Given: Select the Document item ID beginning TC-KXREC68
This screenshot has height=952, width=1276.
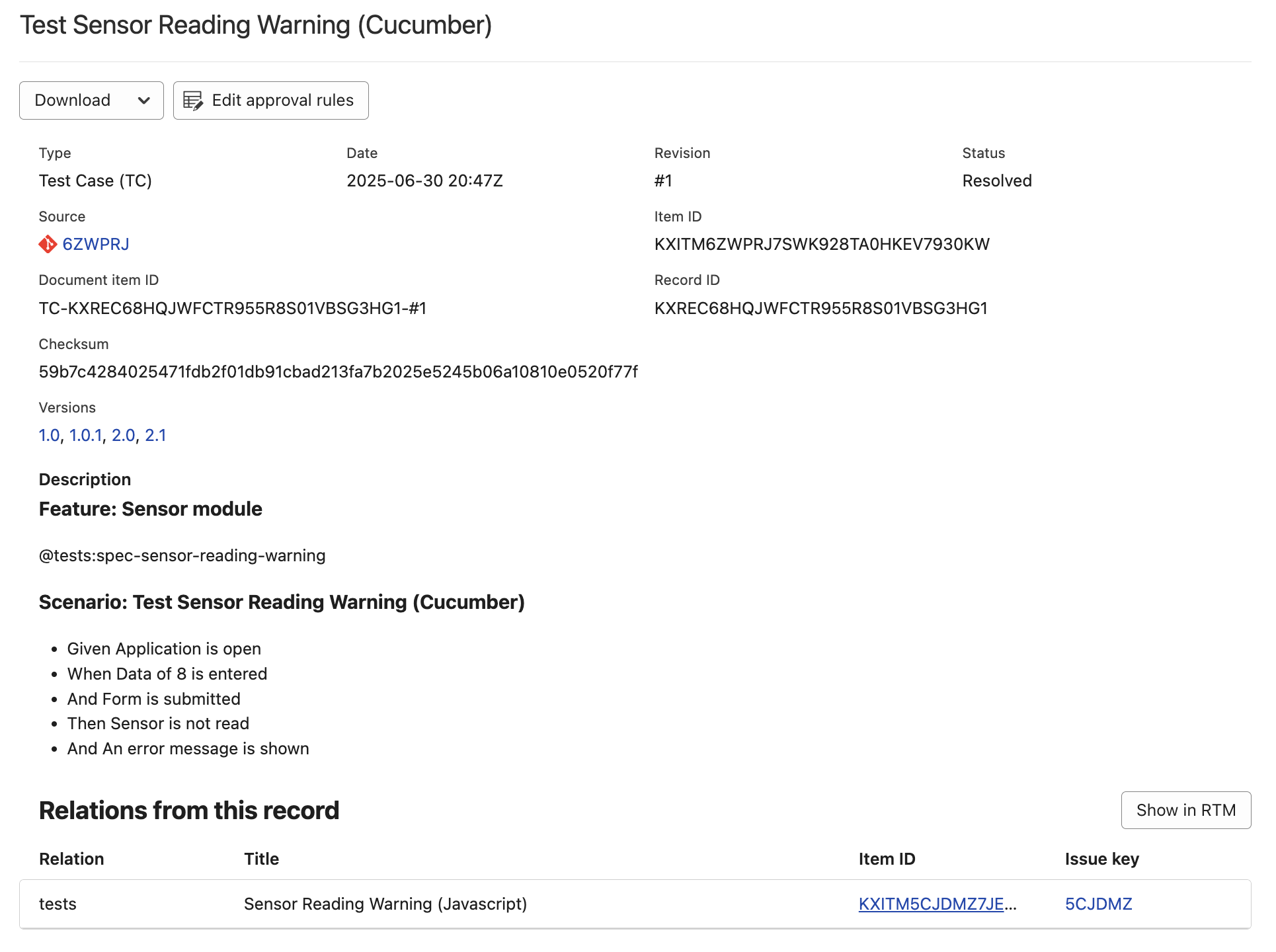Looking at the screenshot, I should click(x=233, y=309).
